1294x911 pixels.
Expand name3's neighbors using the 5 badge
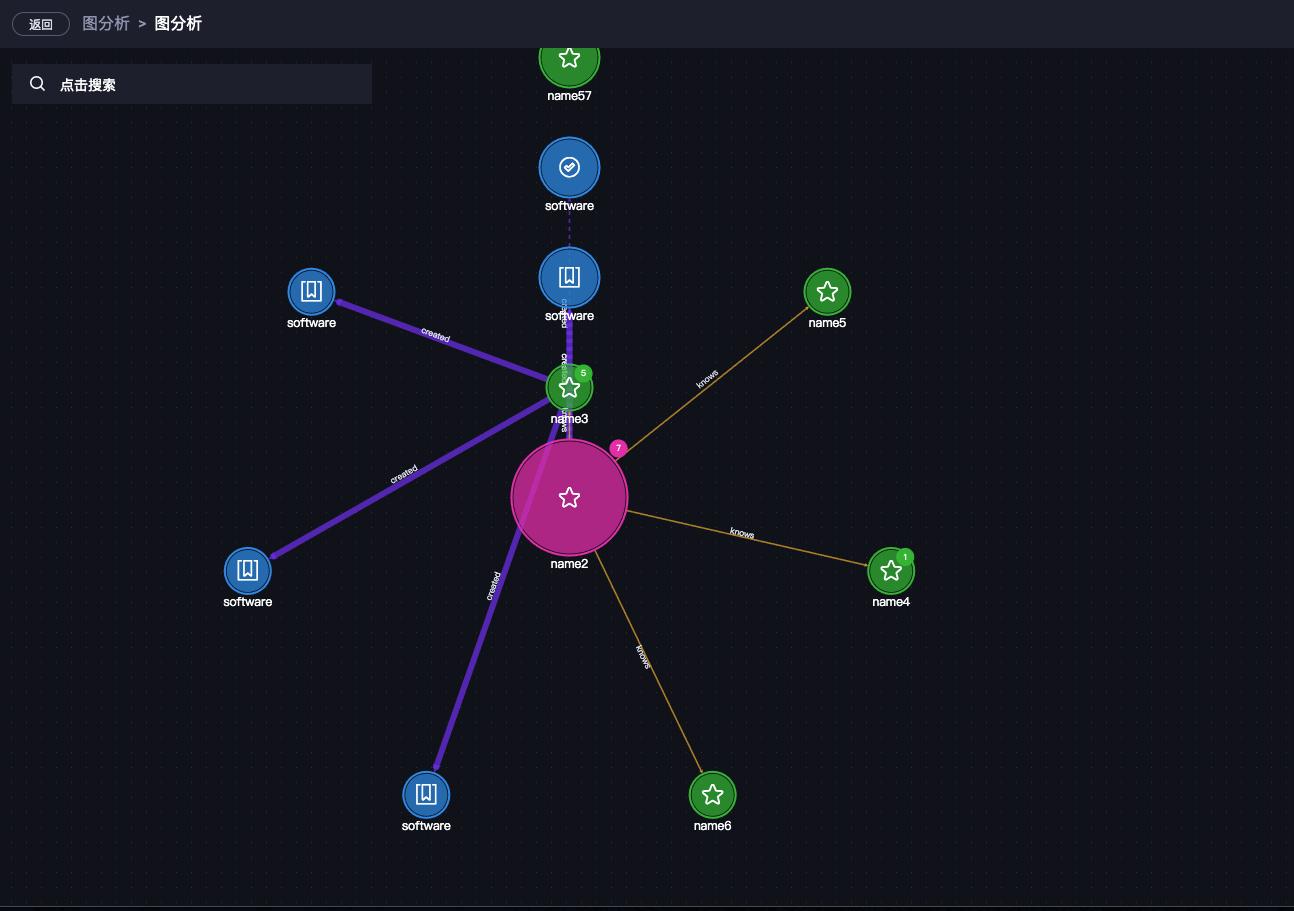point(584,371)
